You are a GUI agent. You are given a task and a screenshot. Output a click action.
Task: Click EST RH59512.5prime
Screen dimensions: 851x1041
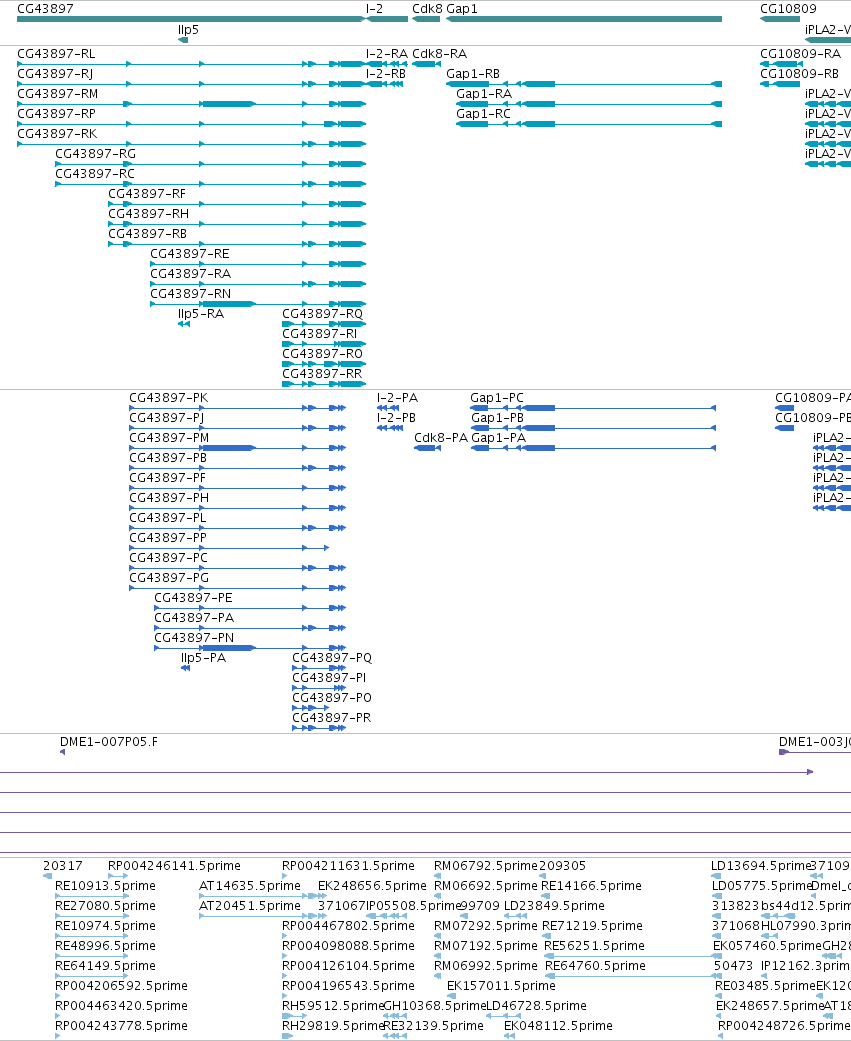[x=333, y=1005]
